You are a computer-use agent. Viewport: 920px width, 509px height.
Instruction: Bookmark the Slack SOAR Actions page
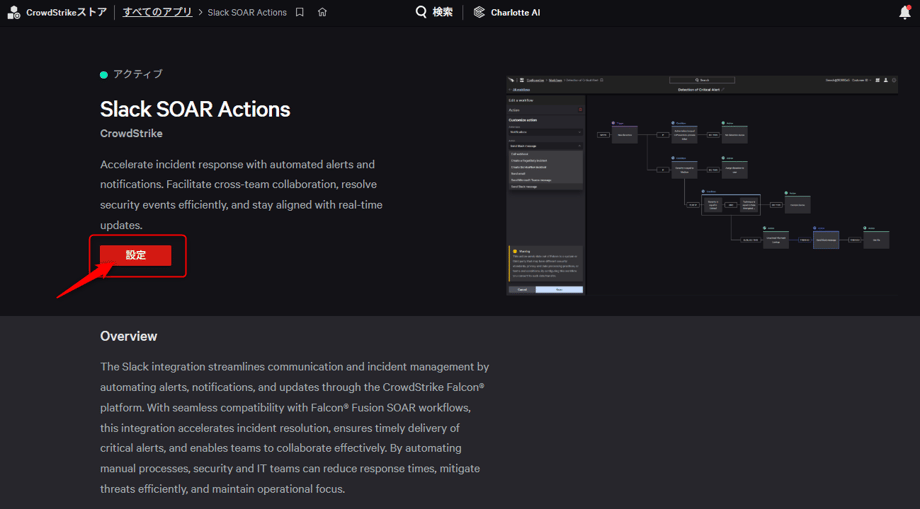click(x=300, y=12)
